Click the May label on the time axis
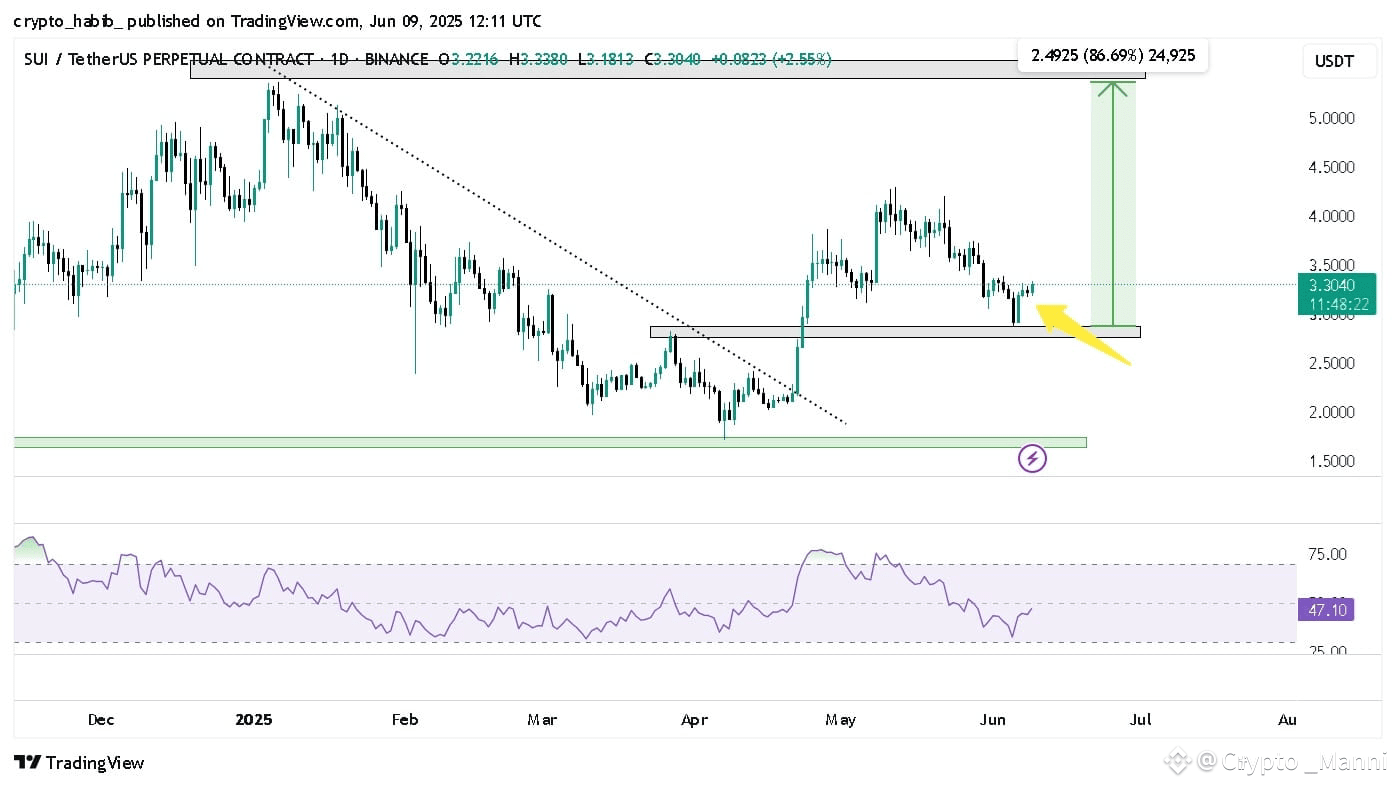Image resolution: width=1396 pixels, height=786 pixels. coord(841,719)
